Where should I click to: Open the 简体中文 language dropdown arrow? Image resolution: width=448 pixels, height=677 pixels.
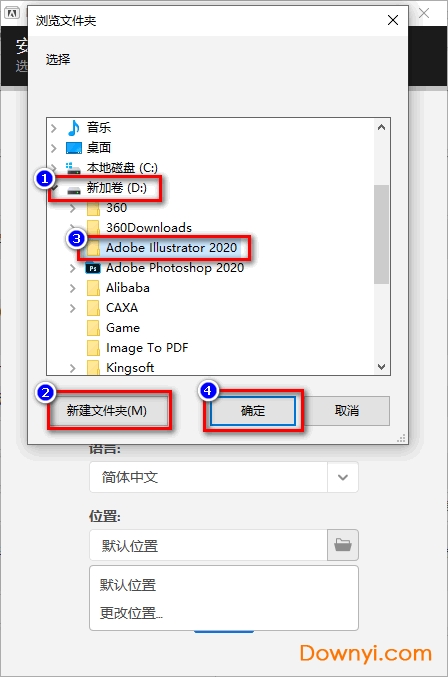point(343,477)
